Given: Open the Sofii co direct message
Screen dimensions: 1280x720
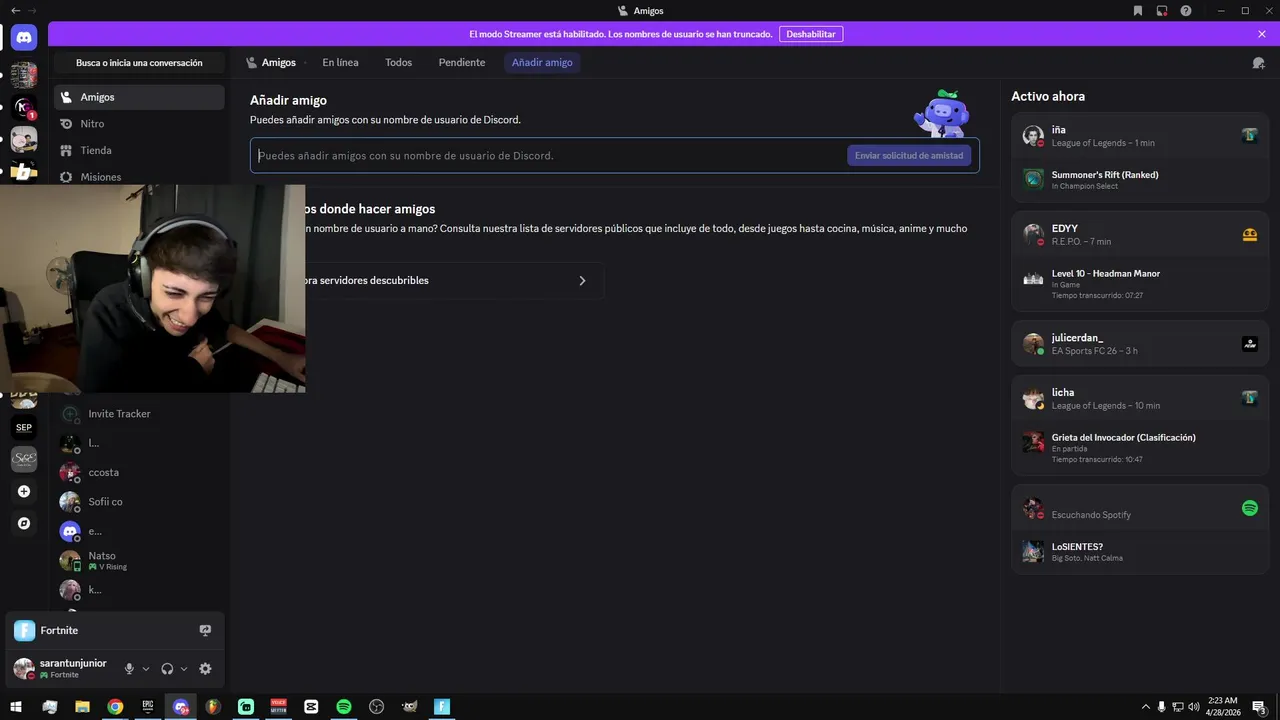Looking at the screenshot, I should pos(139,502).
